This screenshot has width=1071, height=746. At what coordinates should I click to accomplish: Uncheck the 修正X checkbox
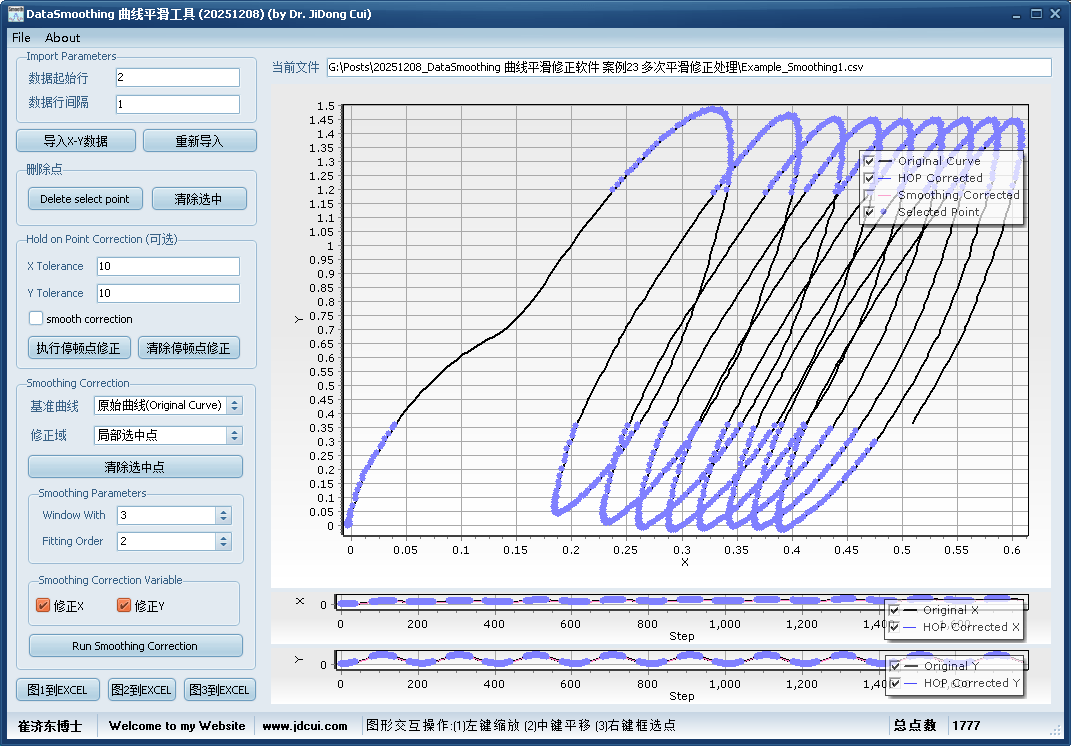point(43,605)
